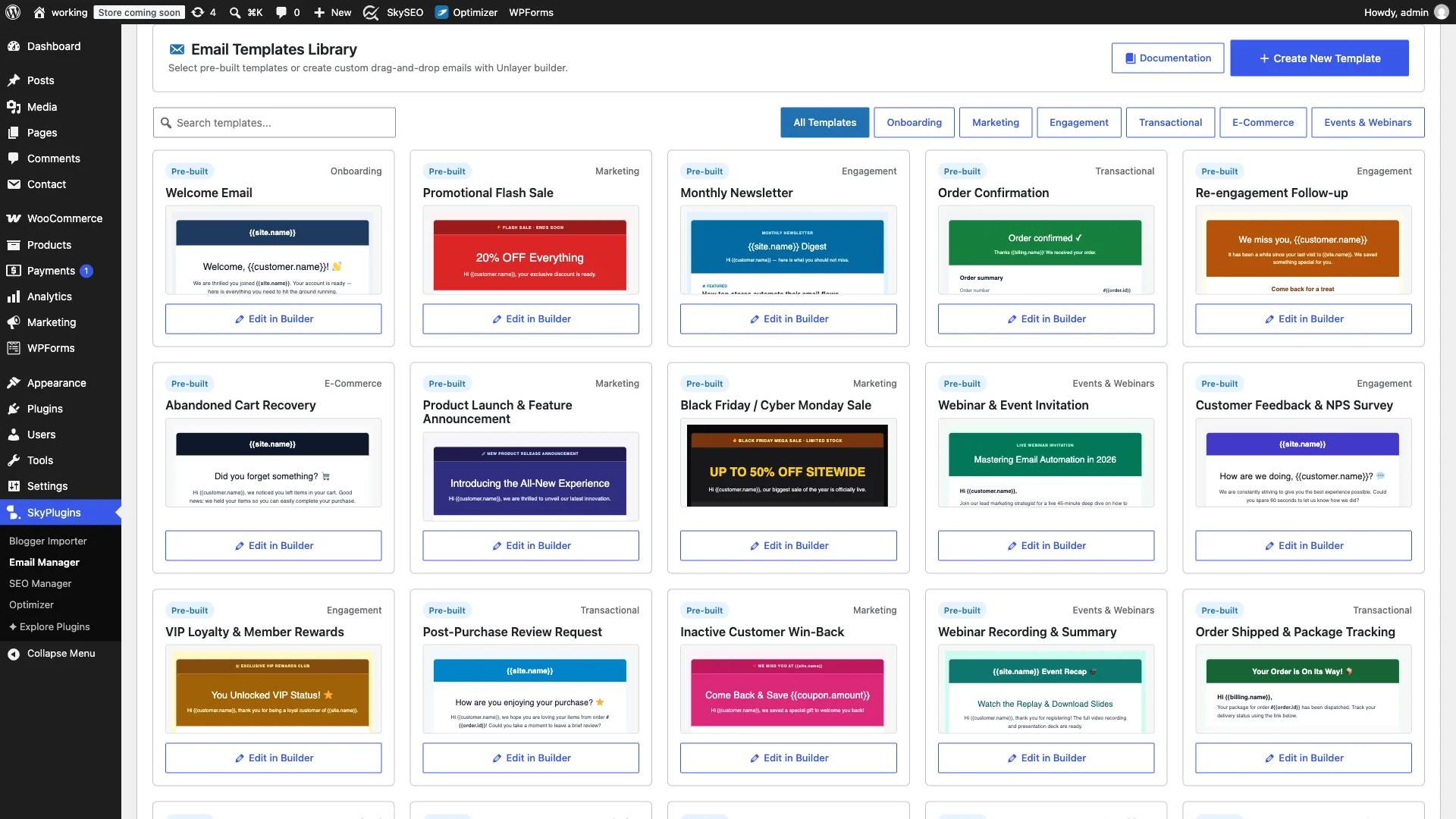This screenshot has width=1456, height=819.
Task: Open the WordPress logo menu
Action: [x=13, y=12]
